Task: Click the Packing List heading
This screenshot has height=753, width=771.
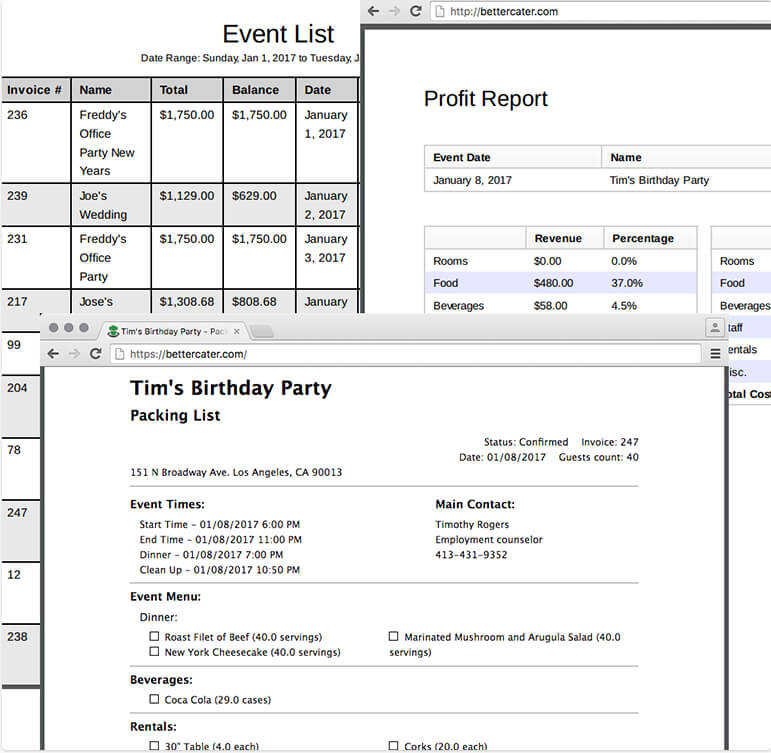Action: click(x=175, y=416)
